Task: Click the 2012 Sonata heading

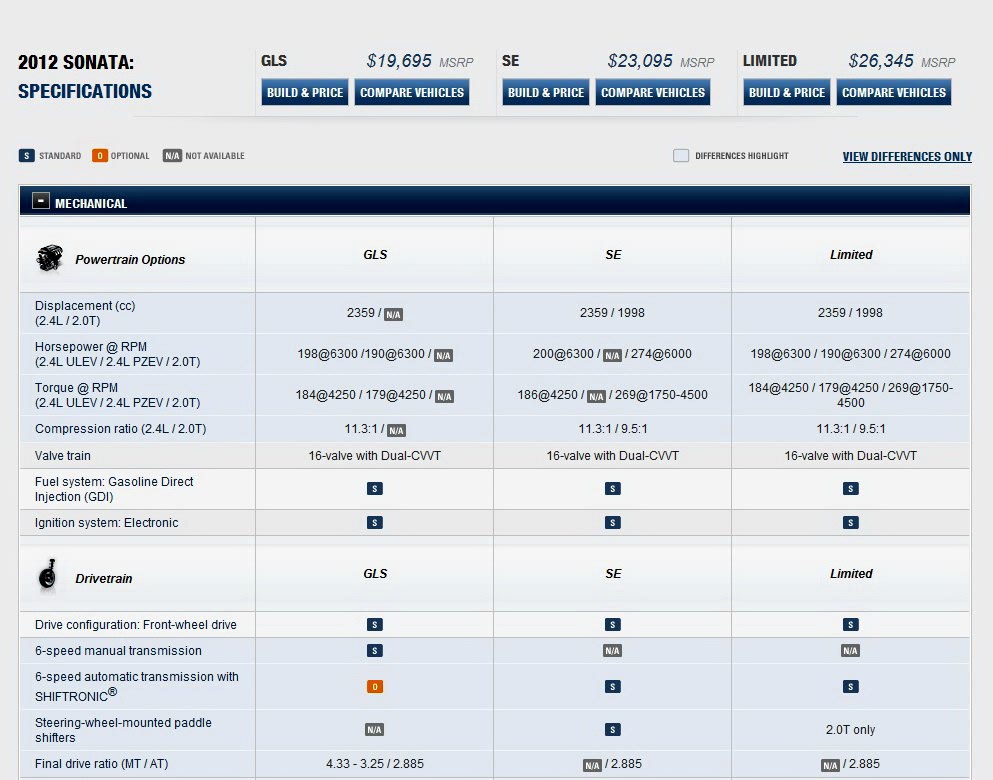Action: point(76,63)
